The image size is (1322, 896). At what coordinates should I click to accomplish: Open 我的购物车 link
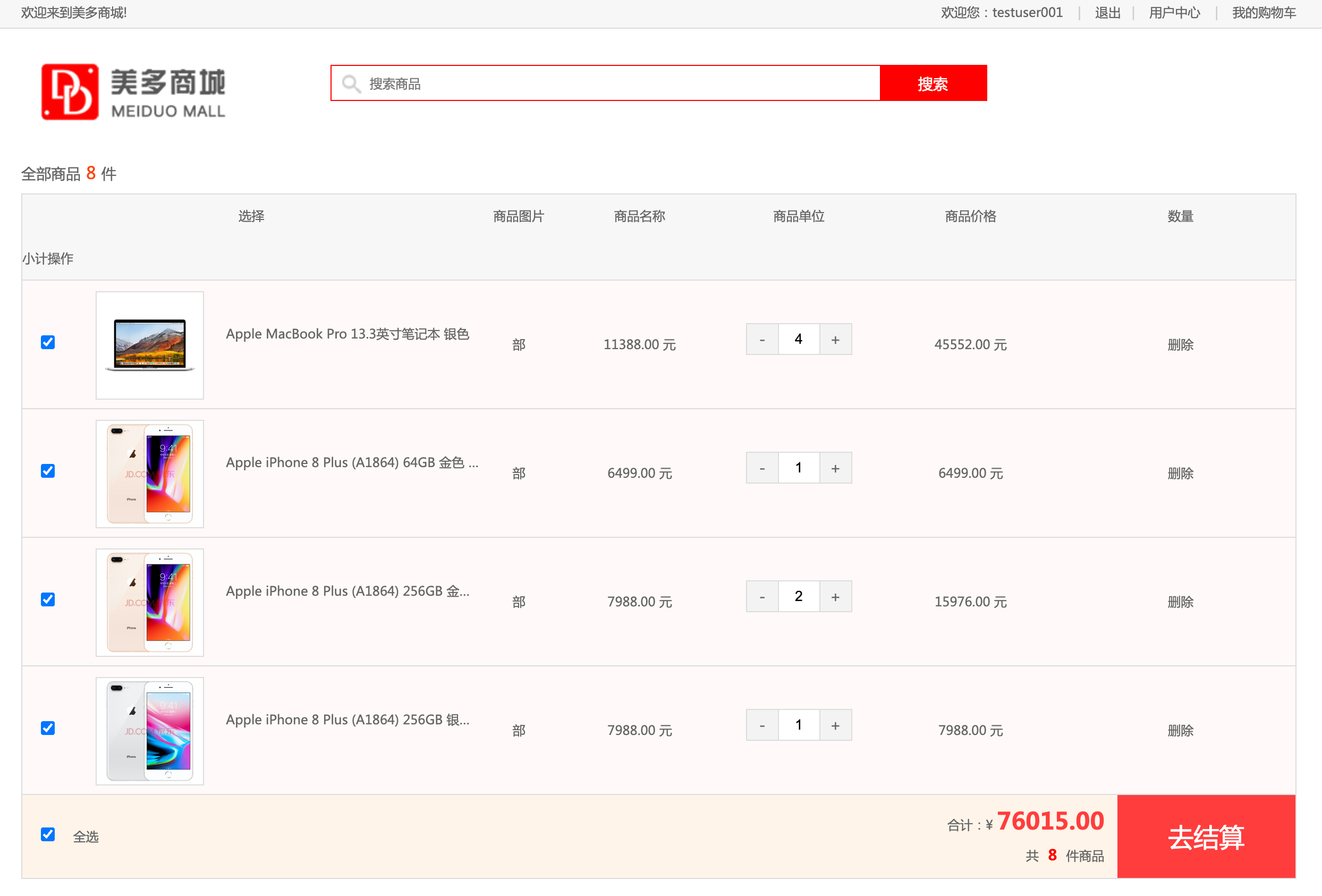tap(1264, 13)
